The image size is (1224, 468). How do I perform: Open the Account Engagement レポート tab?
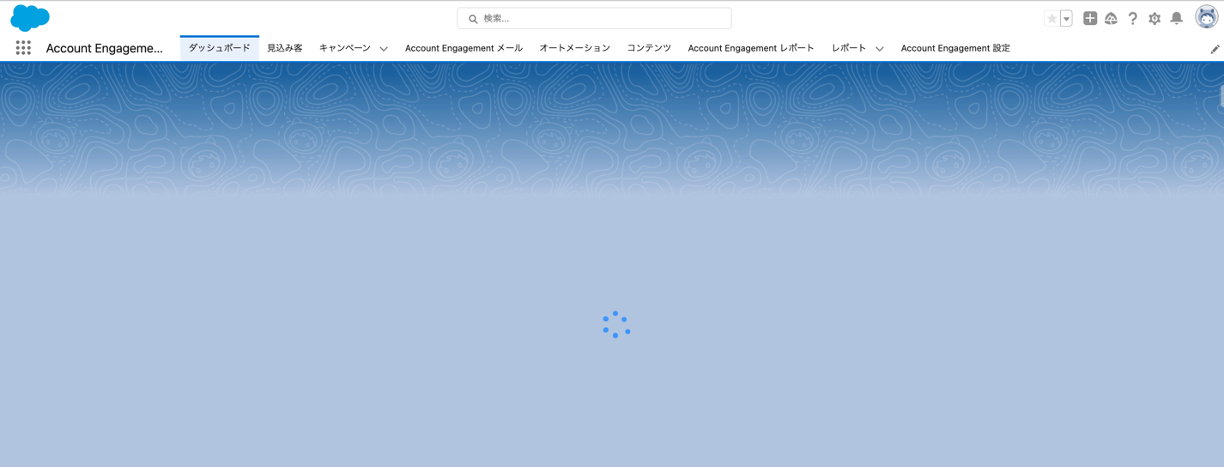751,48
